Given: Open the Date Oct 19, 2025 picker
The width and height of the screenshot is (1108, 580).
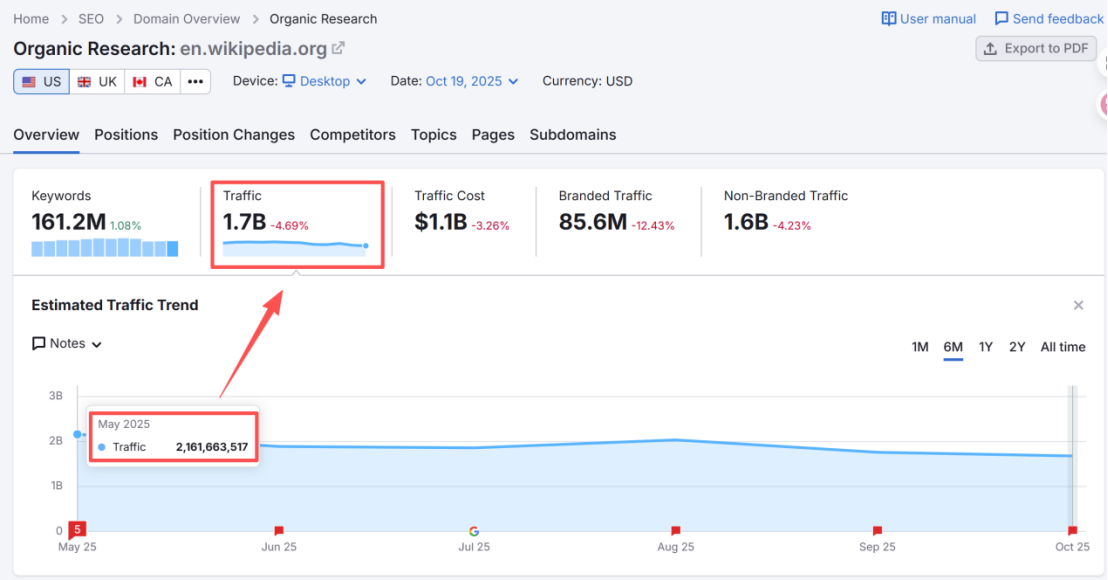Looking at the screenshot, I should coord(472,82).
